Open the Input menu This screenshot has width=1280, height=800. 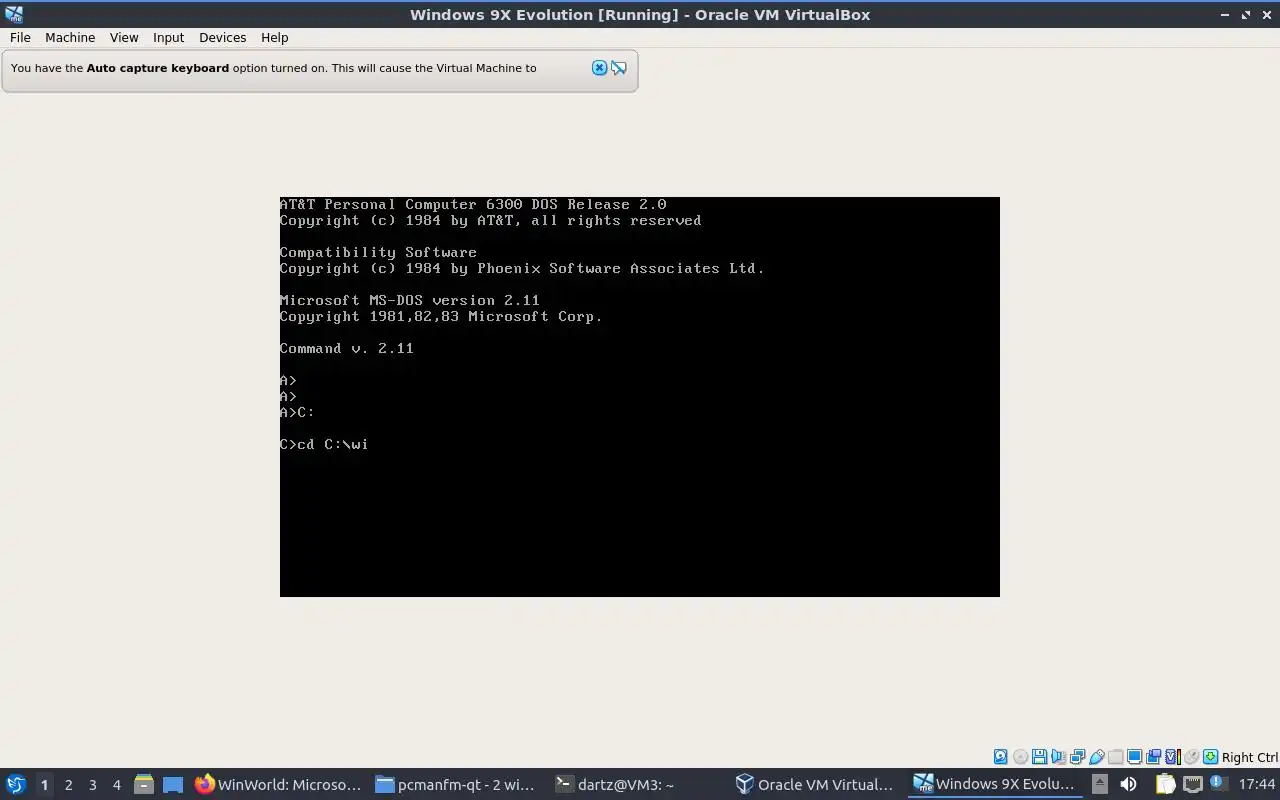[x=168, y=37]
